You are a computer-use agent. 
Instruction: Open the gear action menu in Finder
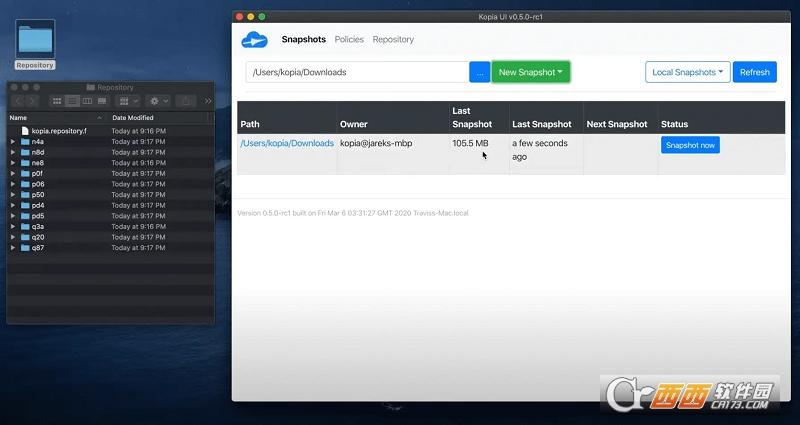click(x=158, y=101)
